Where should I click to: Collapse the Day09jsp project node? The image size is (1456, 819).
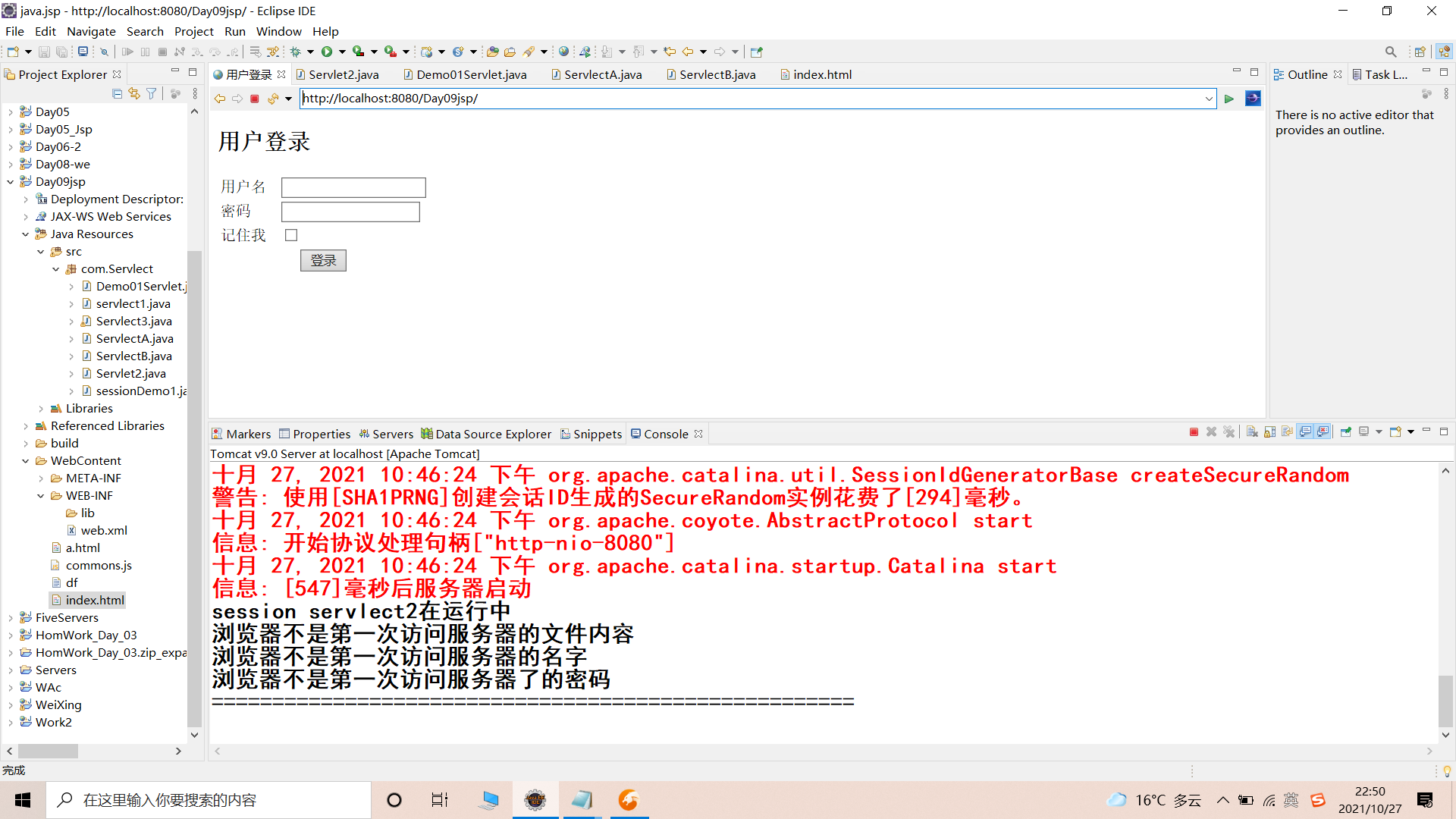coord(11,182)
